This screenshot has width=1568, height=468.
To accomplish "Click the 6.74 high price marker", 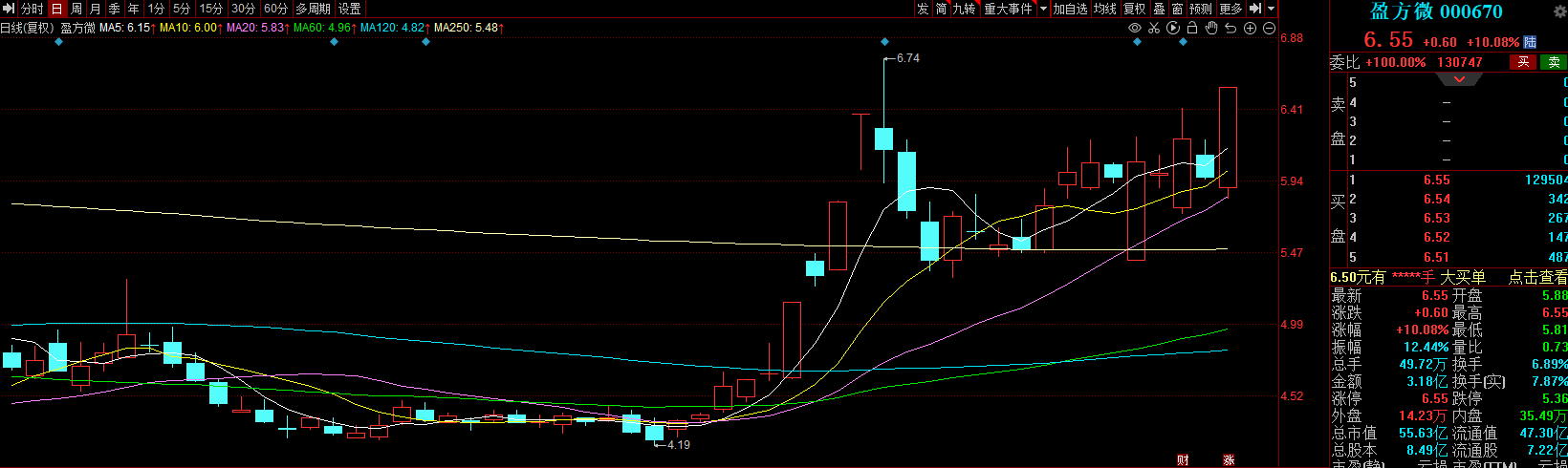I will click(907, 58).
